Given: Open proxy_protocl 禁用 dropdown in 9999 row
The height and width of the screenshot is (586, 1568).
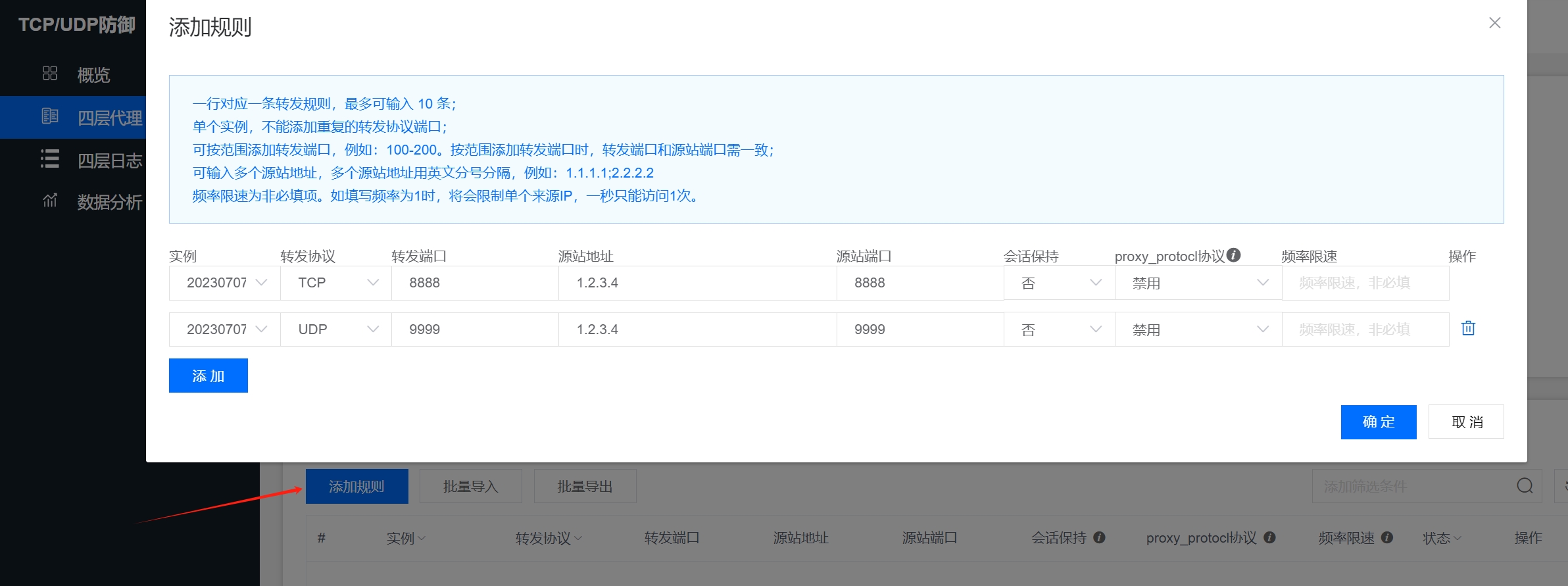Looking at the screenshot, I should pyautogui.click(x=1198, y=330).
